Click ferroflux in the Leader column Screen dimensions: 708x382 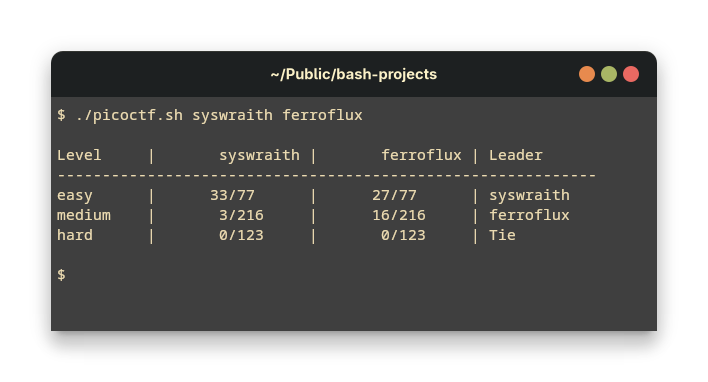coord(529,215)
